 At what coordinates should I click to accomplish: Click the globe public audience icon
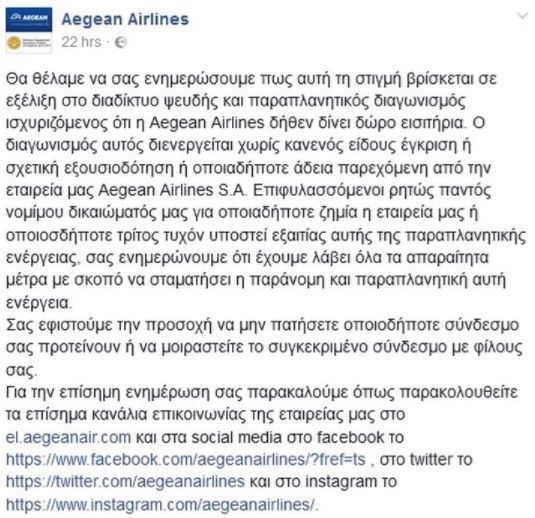[x=120, y=42]
